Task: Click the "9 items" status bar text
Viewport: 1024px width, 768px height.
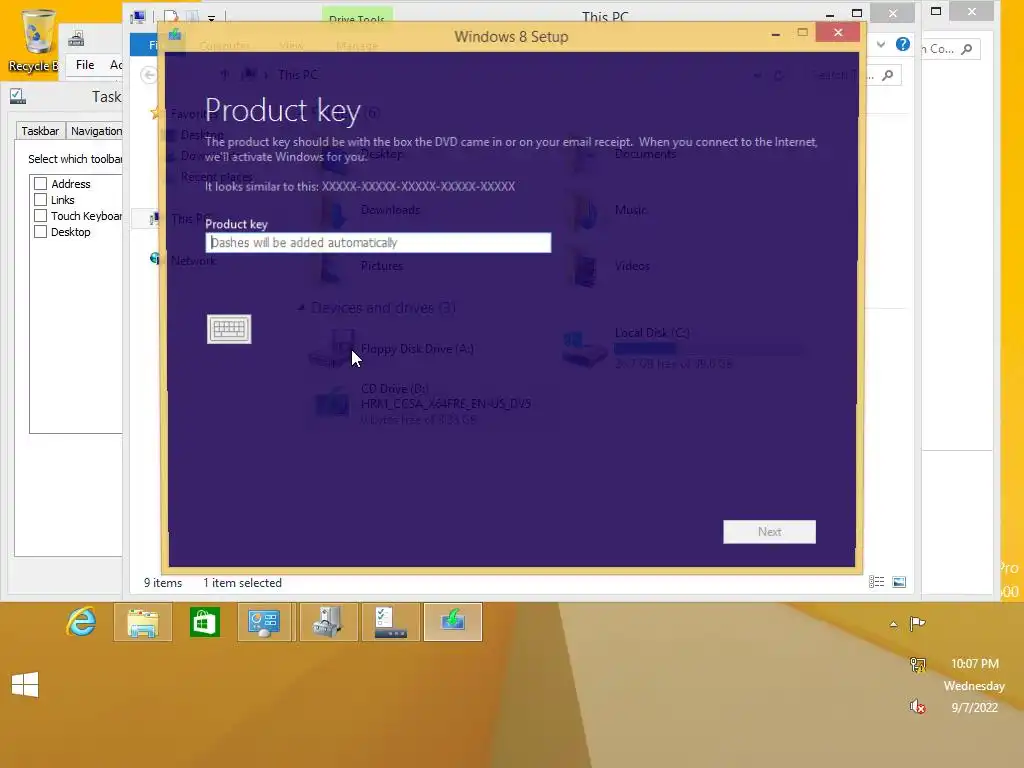Action: pyautogui.click(x=163, y=583)
